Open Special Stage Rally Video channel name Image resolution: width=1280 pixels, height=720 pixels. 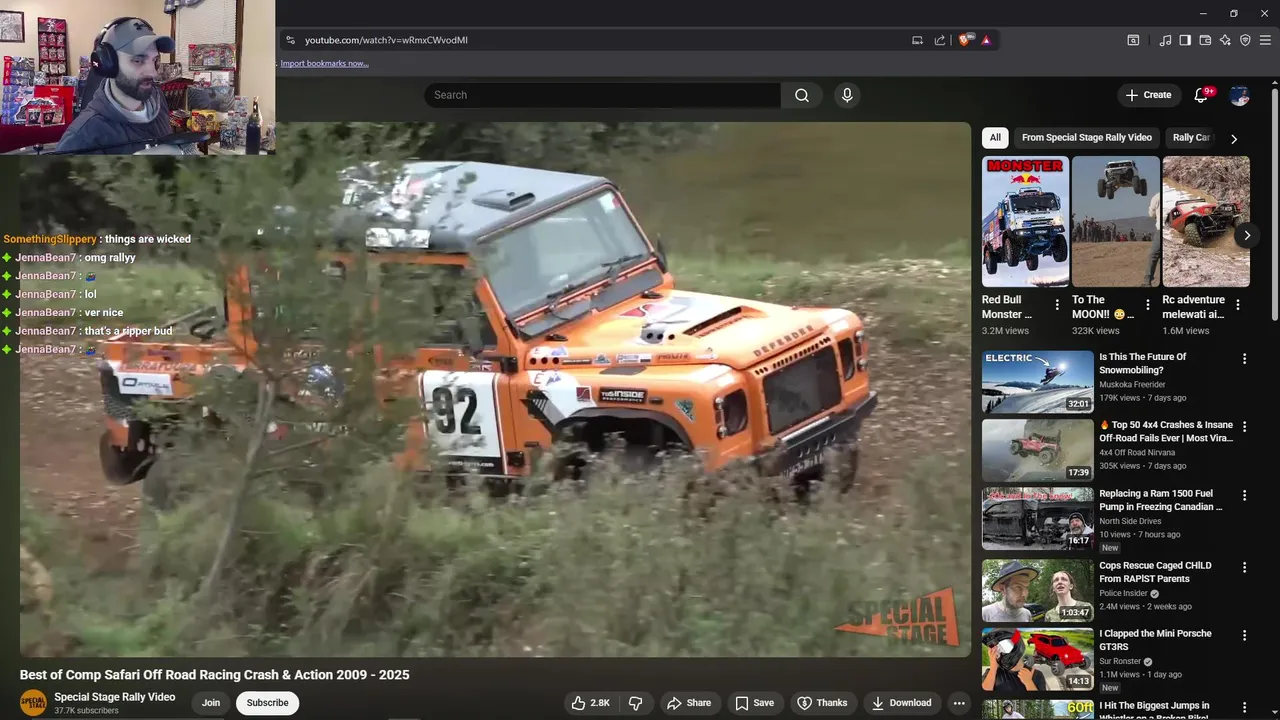coord(114,697)
